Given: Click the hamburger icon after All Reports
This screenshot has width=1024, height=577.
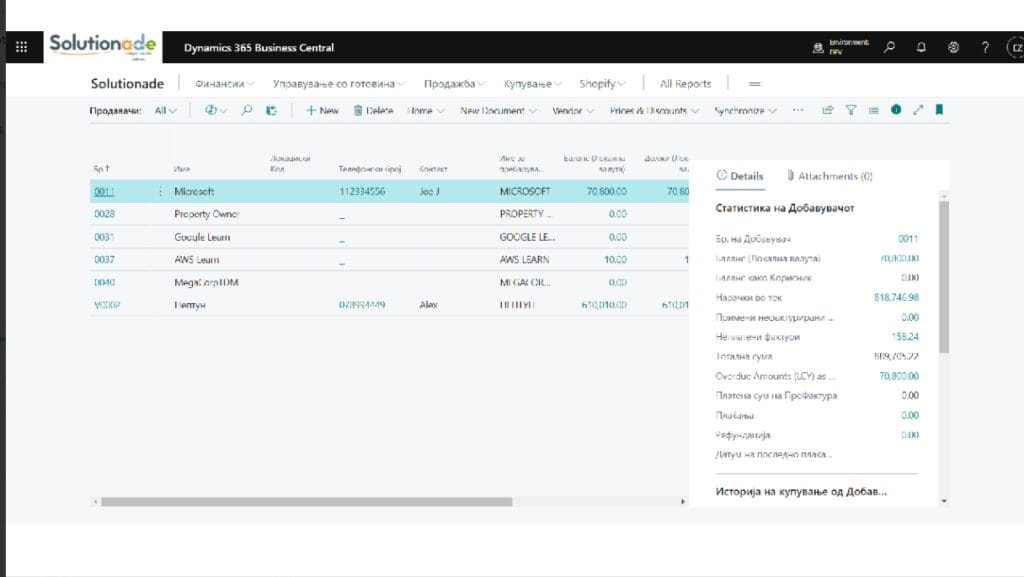Looking at the screenshot, I should pyautogui.click(x=754, y=84).
